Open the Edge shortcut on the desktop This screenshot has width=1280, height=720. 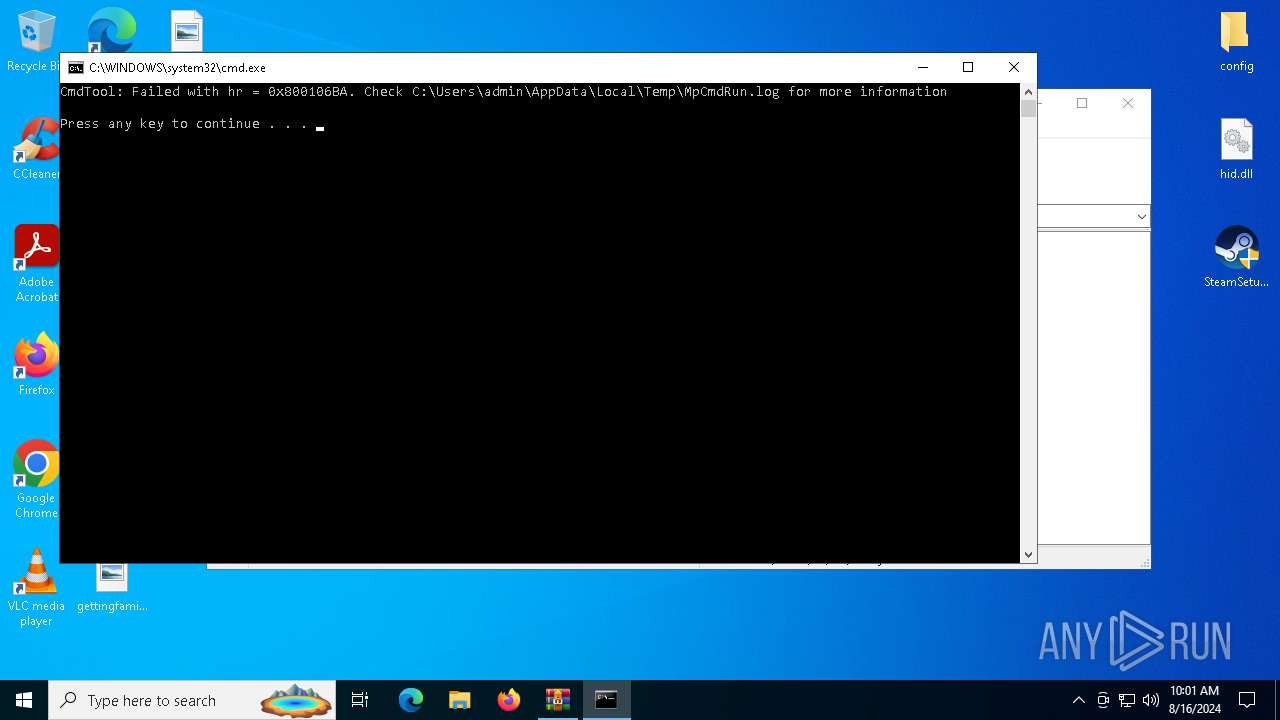[x=111, y=30]
